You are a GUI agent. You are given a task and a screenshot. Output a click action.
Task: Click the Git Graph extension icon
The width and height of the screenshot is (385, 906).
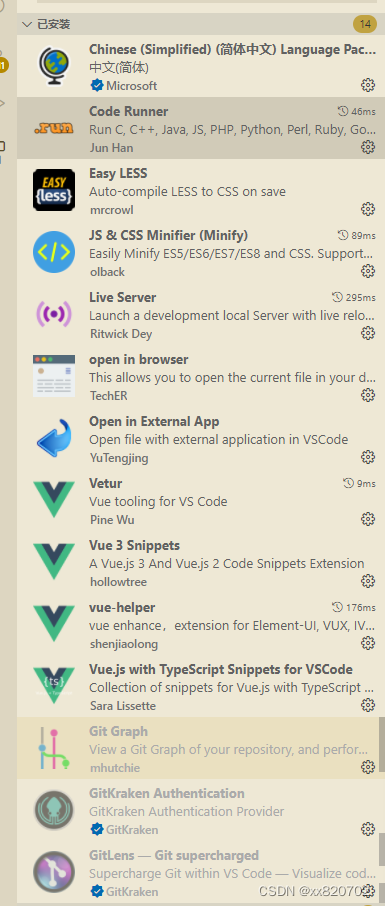pyautogui.click(x=54, y=748)
